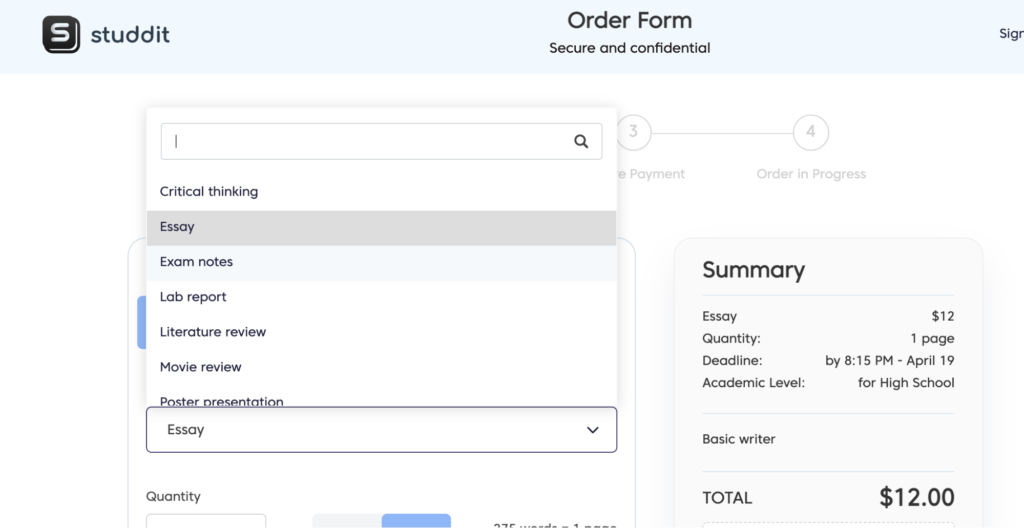Screen dimensions: 1024x528
Task: Click step 4 circle in progress bar
Action: point(810,133)
